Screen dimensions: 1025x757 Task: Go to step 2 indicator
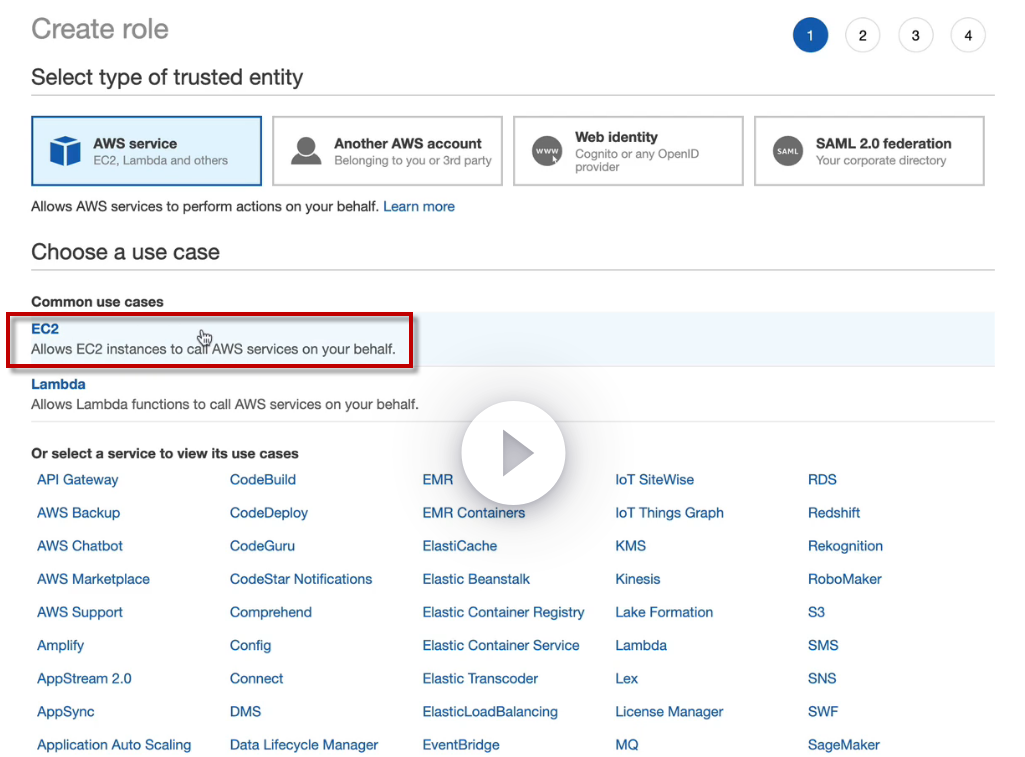pos(862,35)
